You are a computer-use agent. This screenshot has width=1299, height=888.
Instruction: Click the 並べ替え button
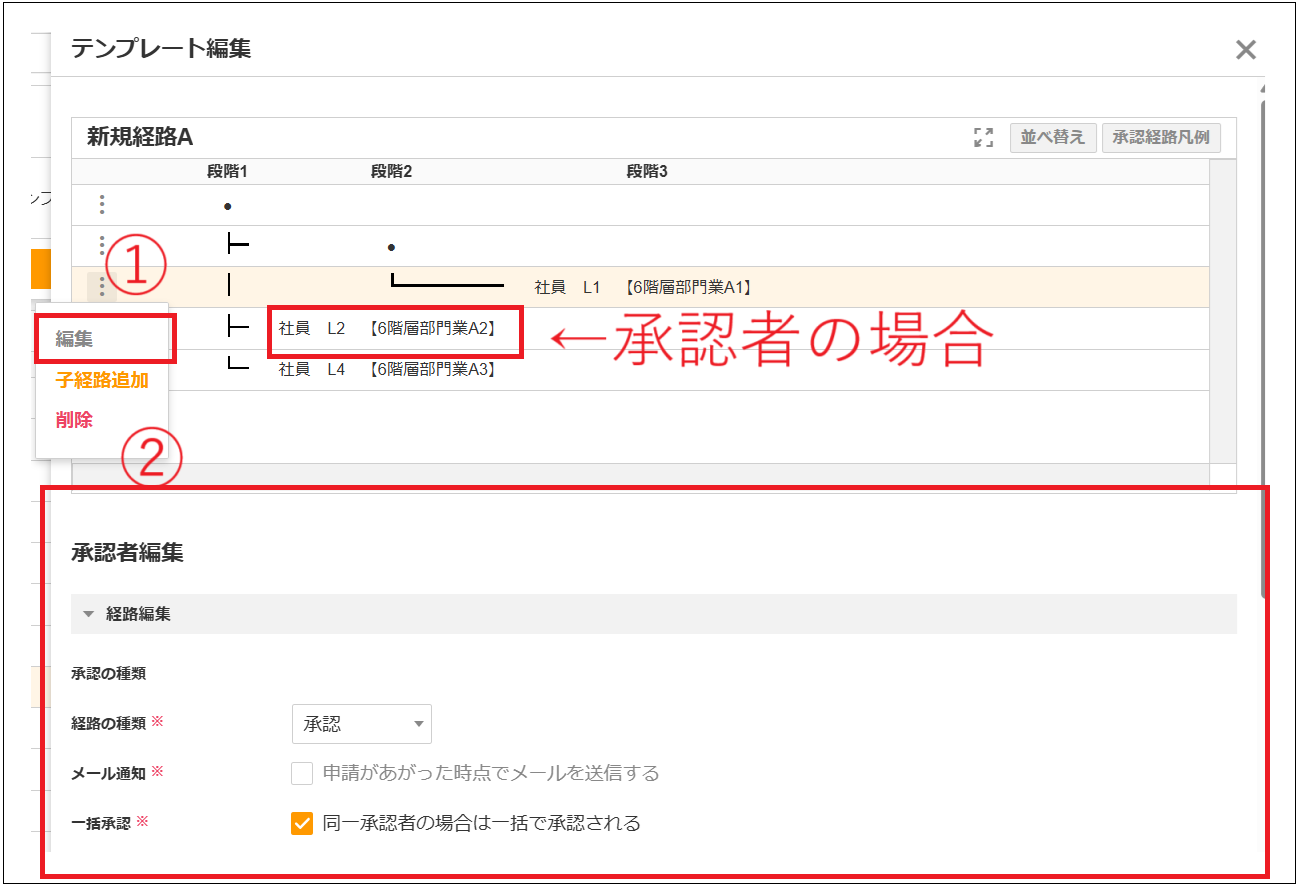coord(1053,137)
